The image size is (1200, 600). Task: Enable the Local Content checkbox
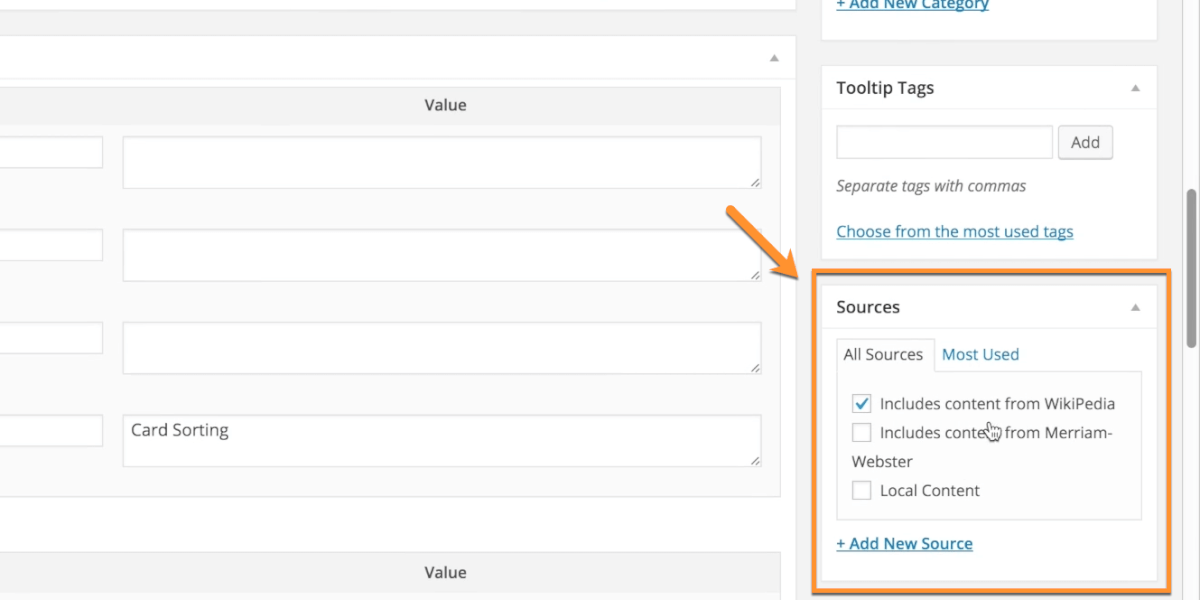click(x=861, y=491)
